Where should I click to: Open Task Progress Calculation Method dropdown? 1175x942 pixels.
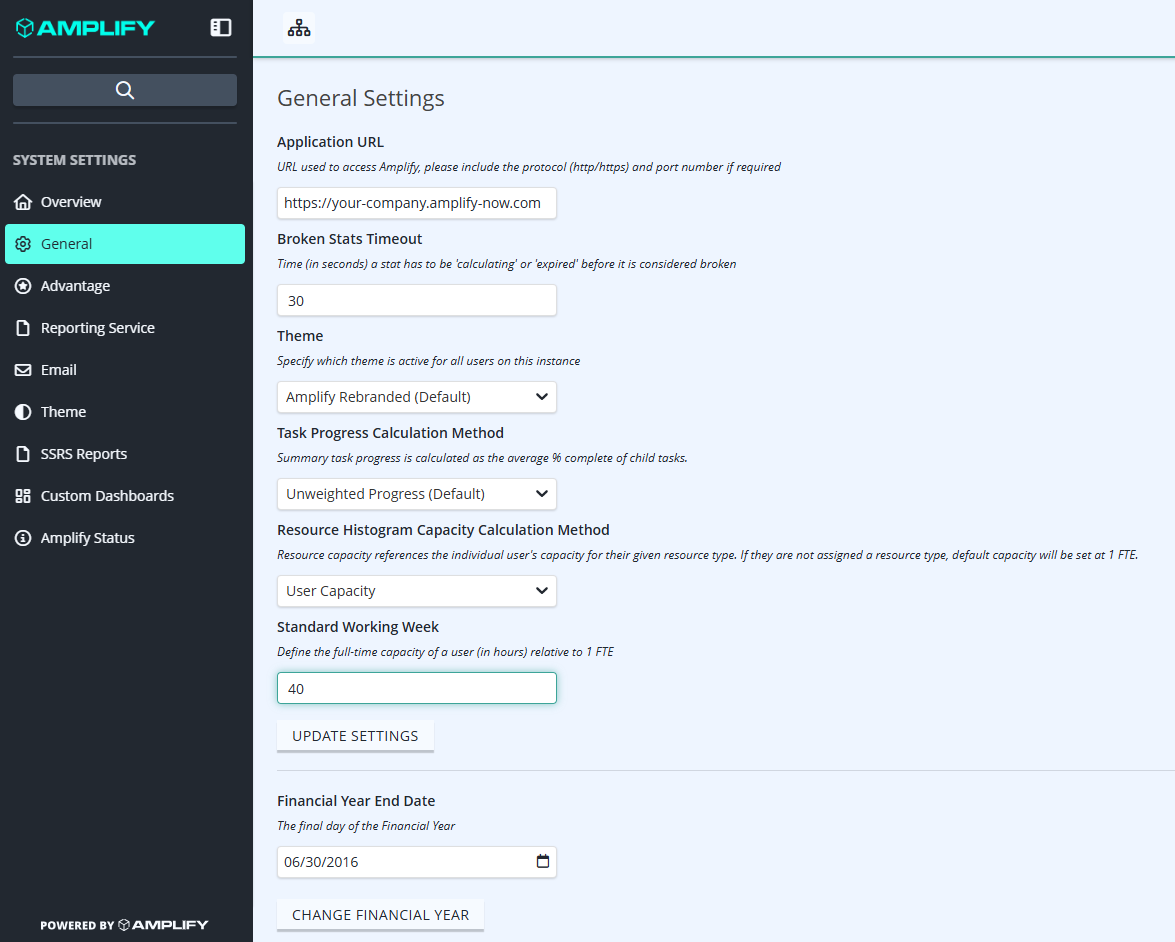417,494
